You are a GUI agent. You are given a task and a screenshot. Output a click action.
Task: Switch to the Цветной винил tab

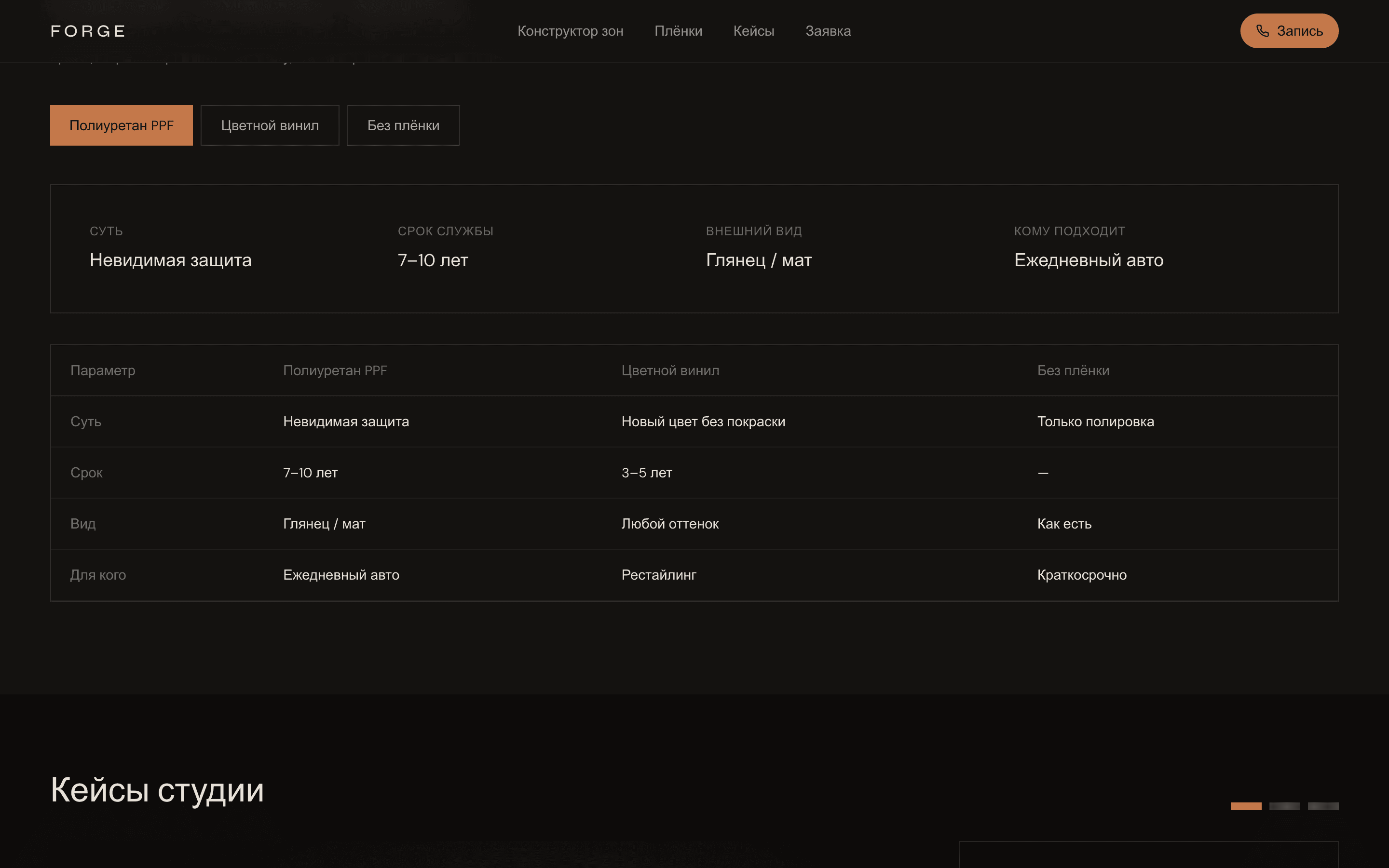click(x=270, y=125)
